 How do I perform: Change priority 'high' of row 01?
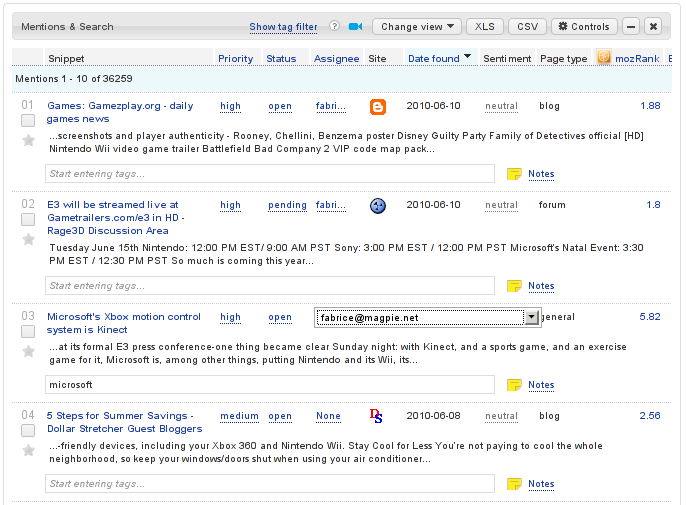pyautogui.click(x=230, y=106)
